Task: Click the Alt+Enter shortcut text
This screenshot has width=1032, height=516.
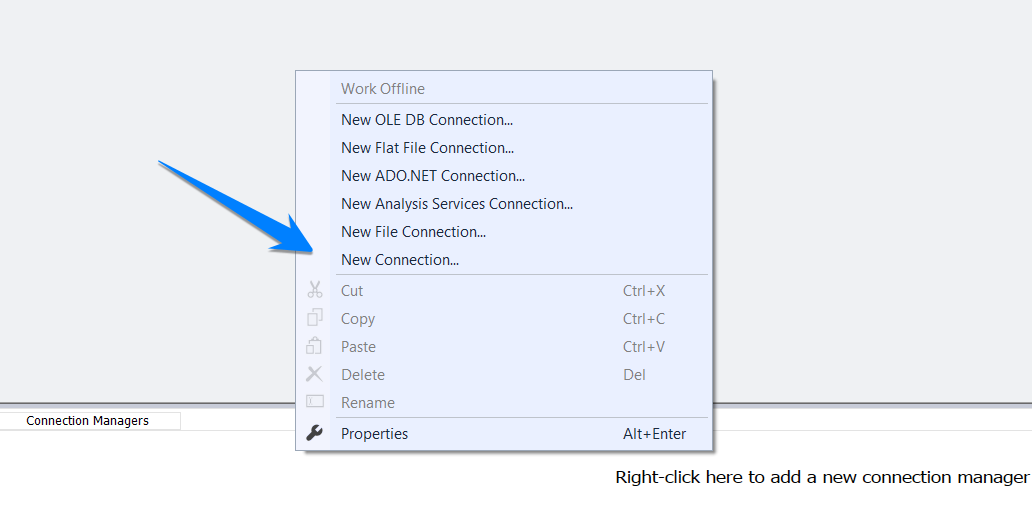Action: click(654, 434)
